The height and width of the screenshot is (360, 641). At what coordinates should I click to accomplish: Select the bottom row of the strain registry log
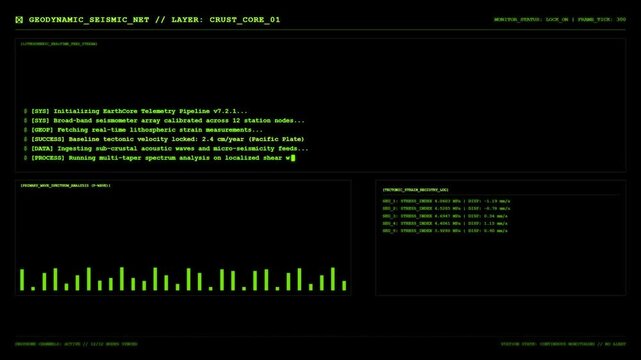445,231
